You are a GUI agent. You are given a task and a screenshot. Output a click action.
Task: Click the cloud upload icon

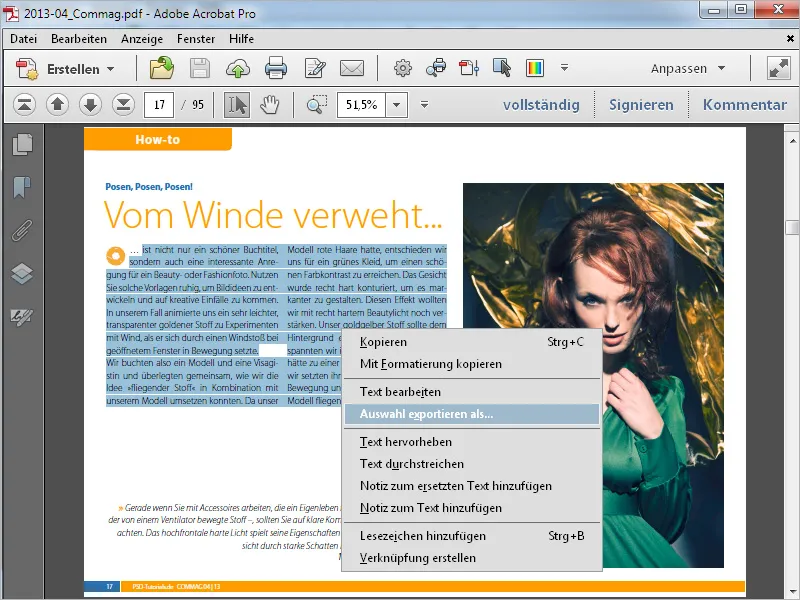coord(238,68)
